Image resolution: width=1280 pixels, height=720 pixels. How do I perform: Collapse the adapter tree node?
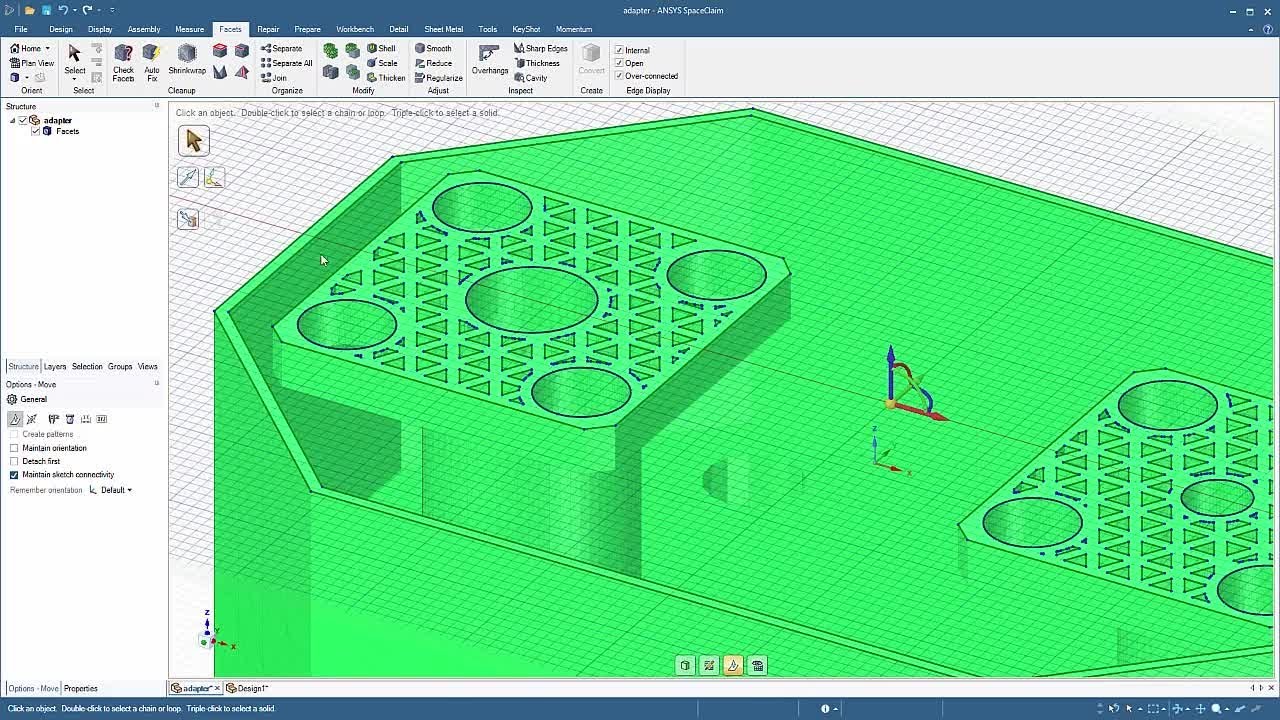coord(13,120)
